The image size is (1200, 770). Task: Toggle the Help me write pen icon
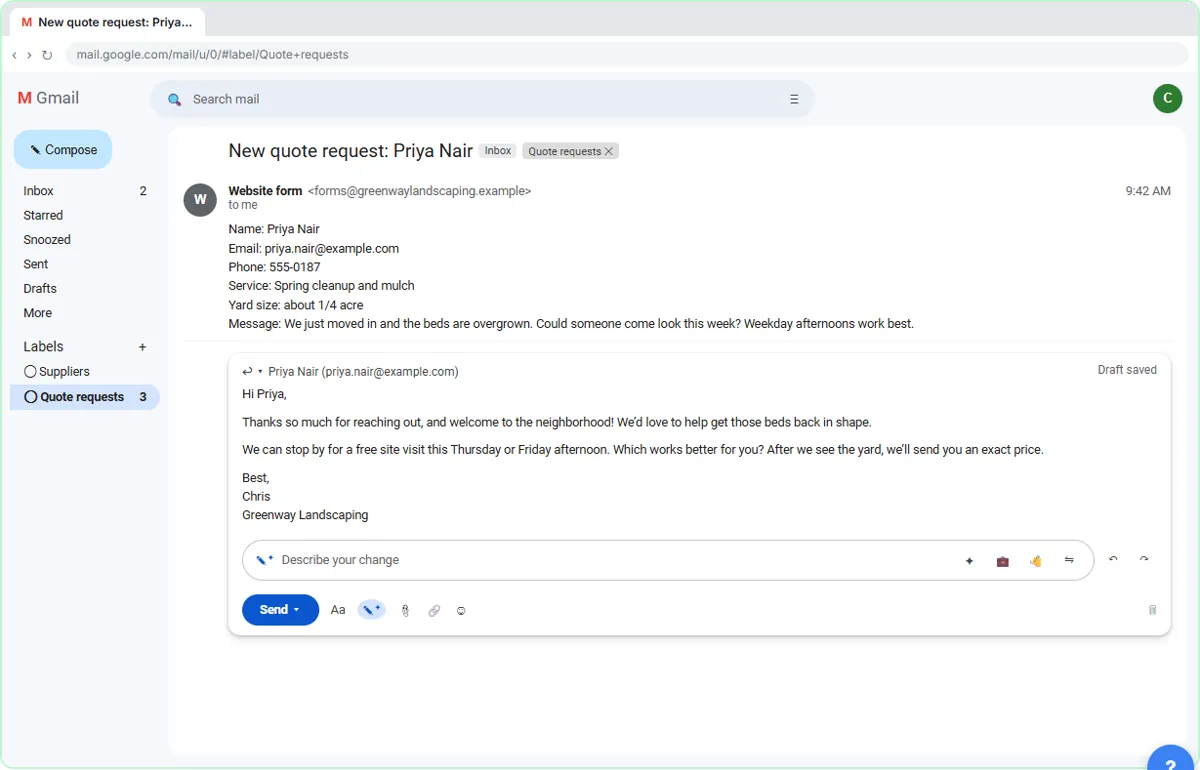(371, 609)
